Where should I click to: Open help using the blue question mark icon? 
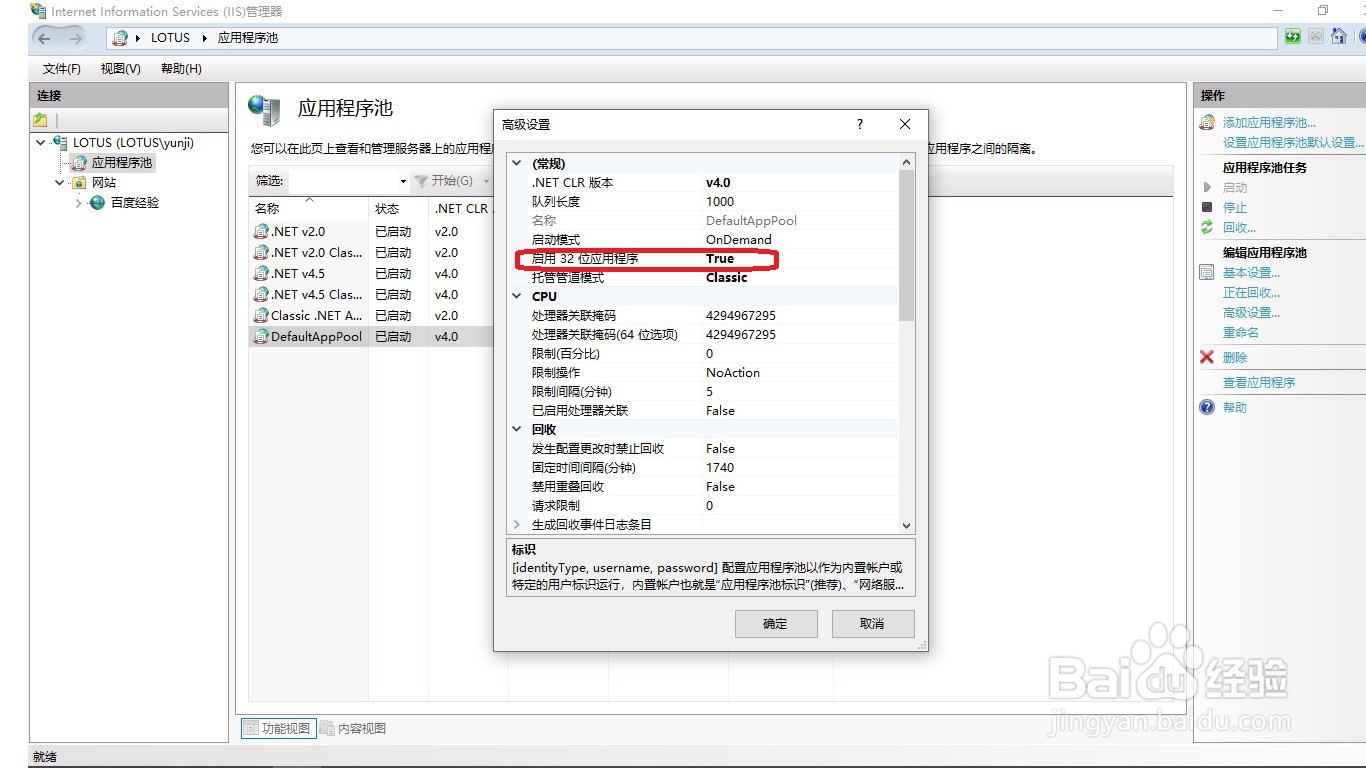pyautogui.click(x=1205, y=407)
